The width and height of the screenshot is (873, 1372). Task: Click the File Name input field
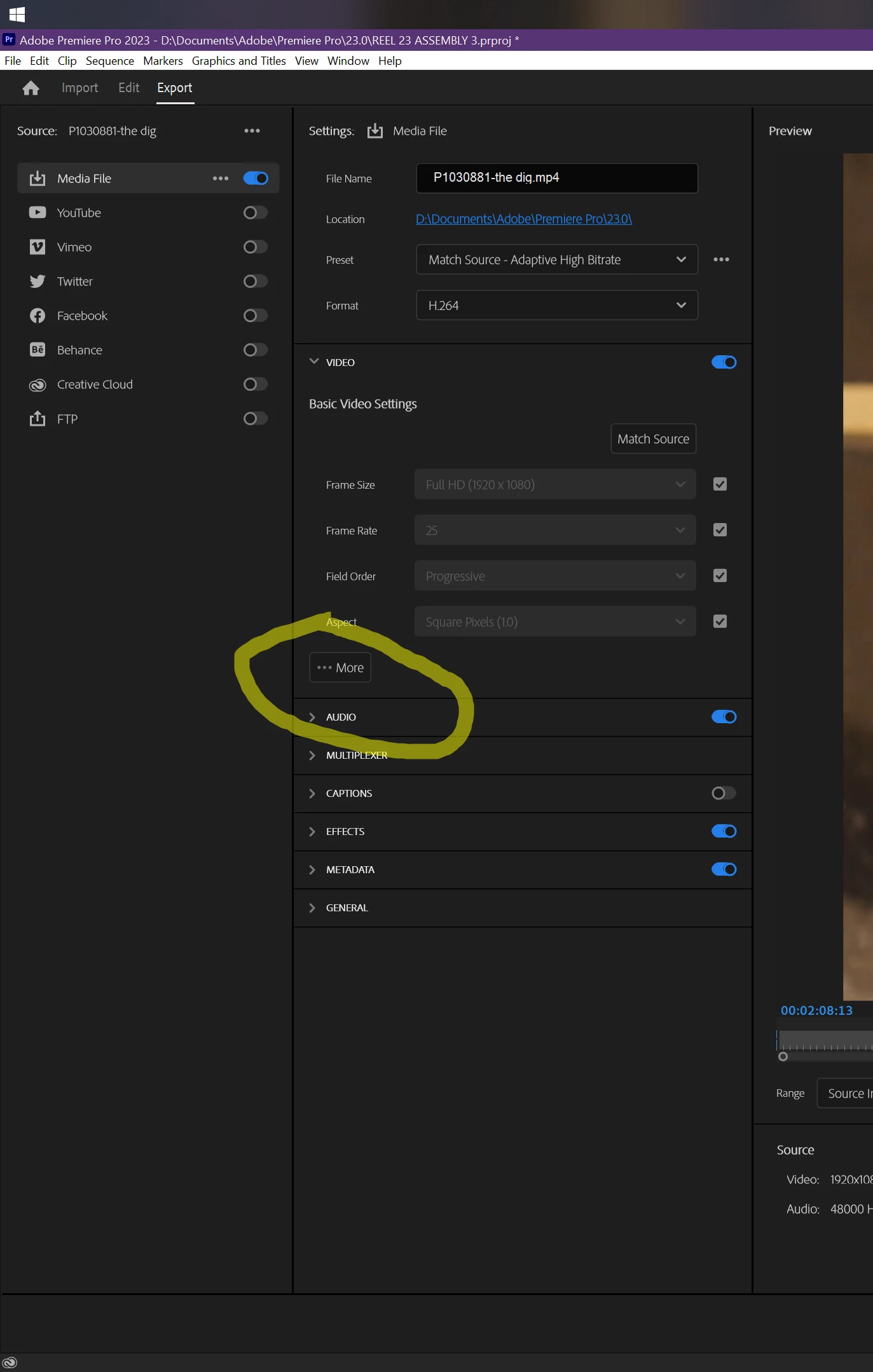coord(557,178)
